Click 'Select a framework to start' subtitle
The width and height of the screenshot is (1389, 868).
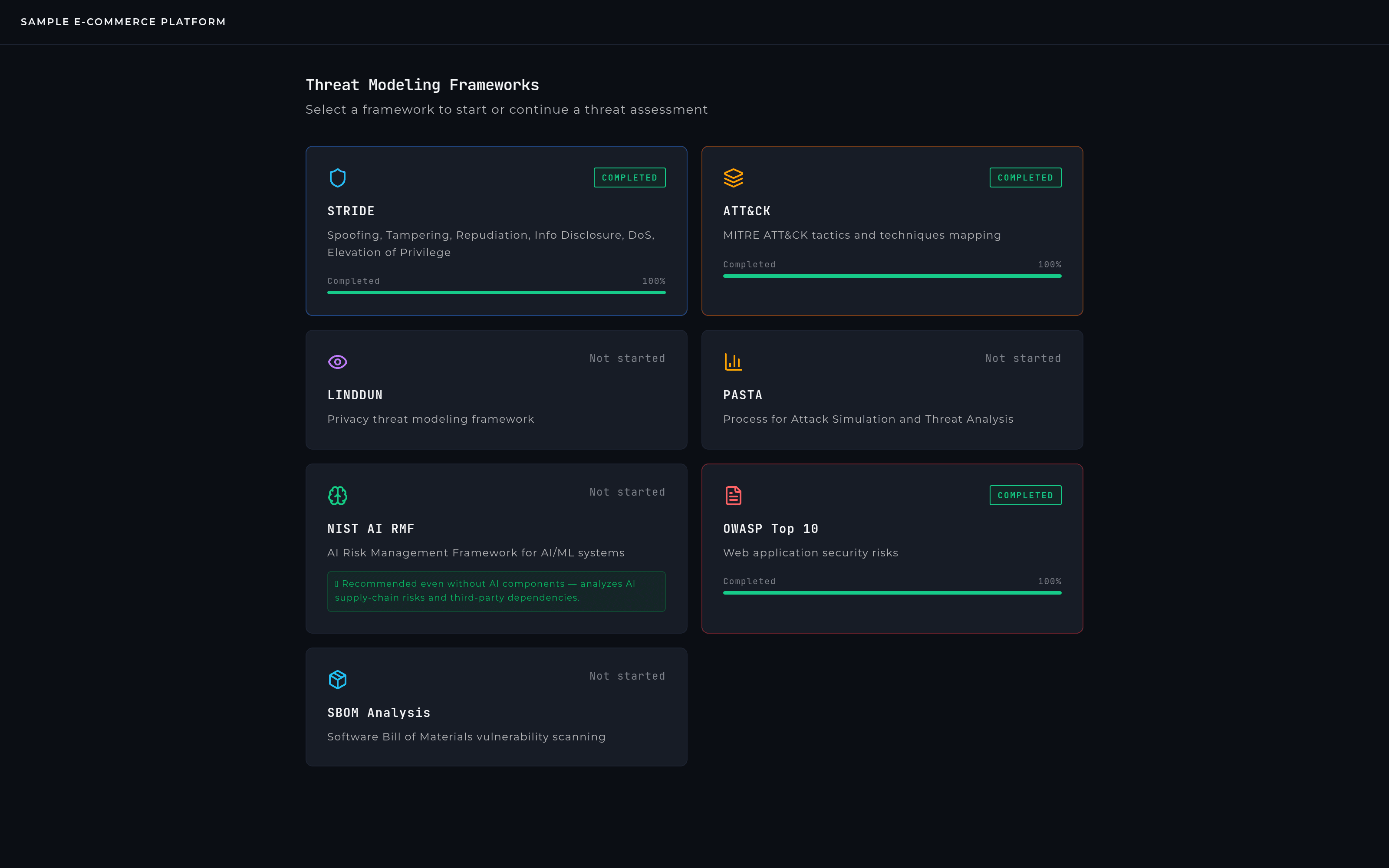(506, 110)
